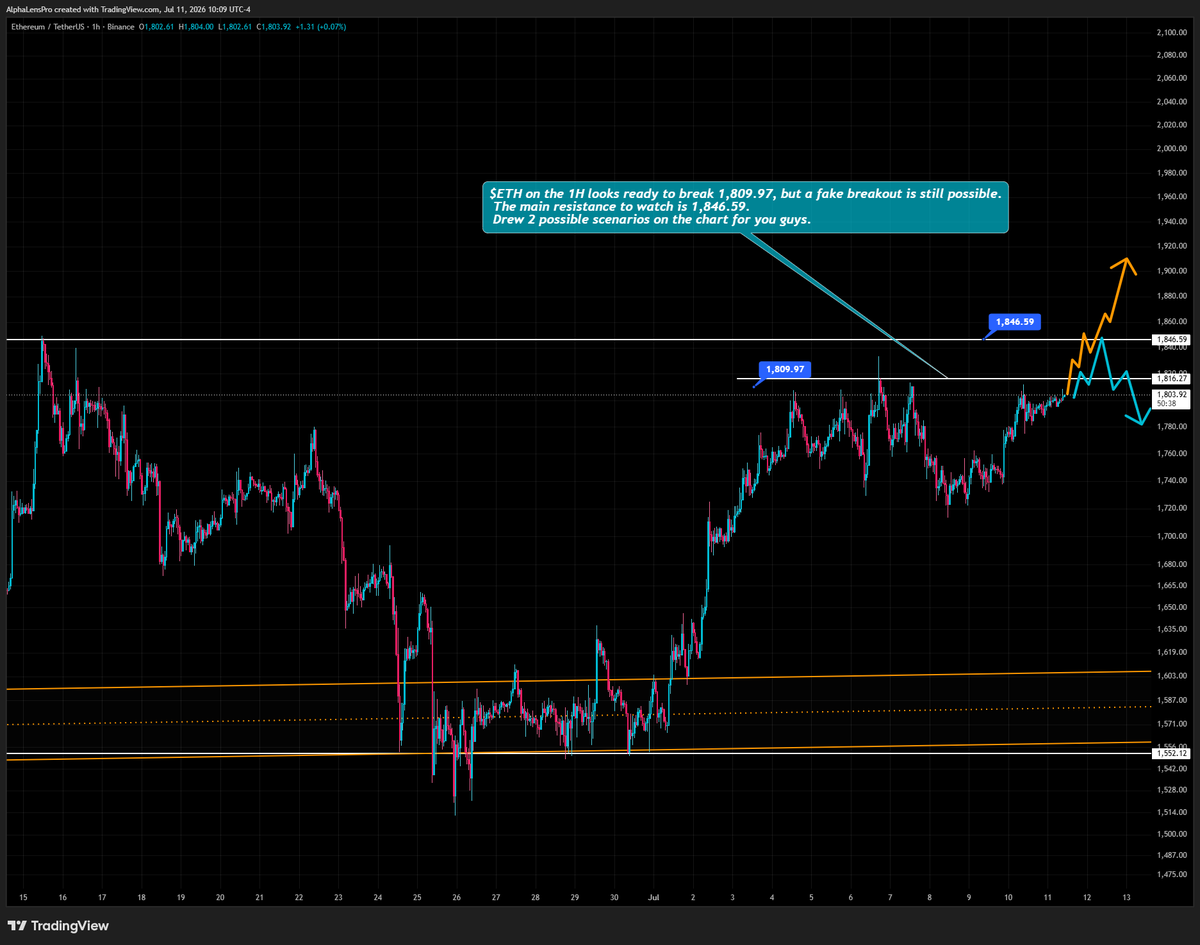Click the header text 'AlphaLensPro created with TradingView.com'
This screenshot has width=1200, height=945.
coord(83,9)
